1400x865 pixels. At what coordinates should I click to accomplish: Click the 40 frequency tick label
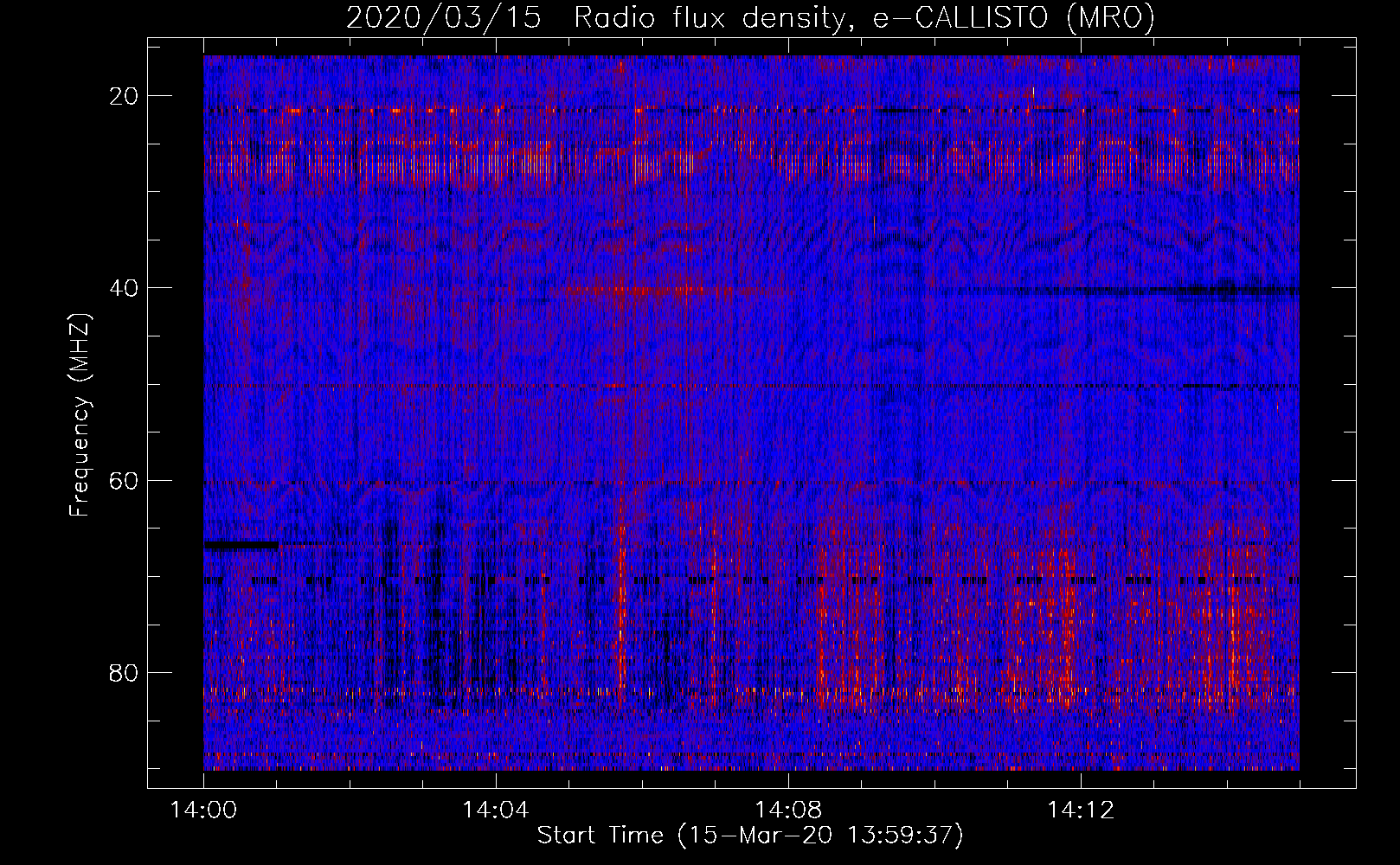125,288
